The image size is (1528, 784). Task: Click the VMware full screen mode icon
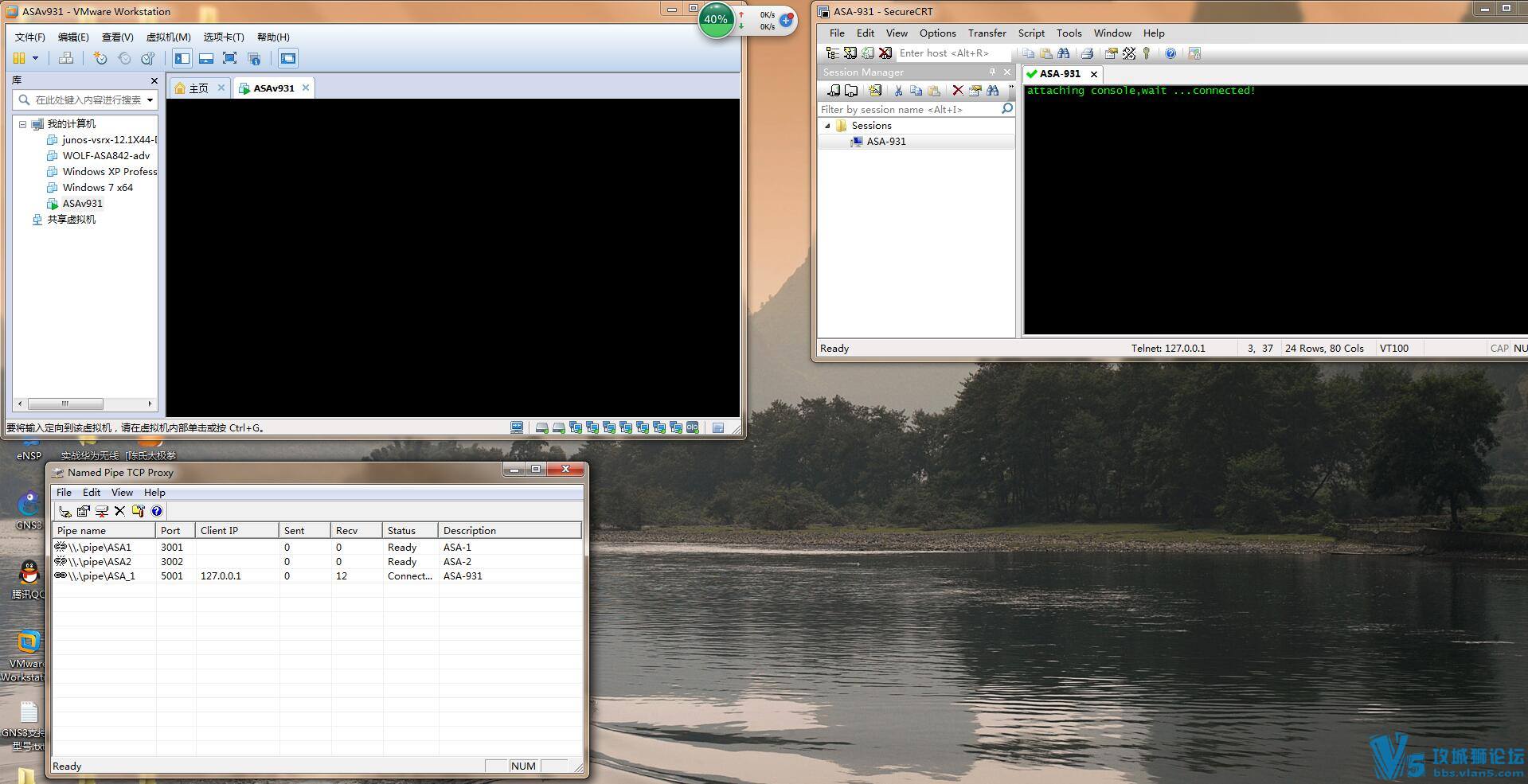pyautogui.click(x=230, y=58)
